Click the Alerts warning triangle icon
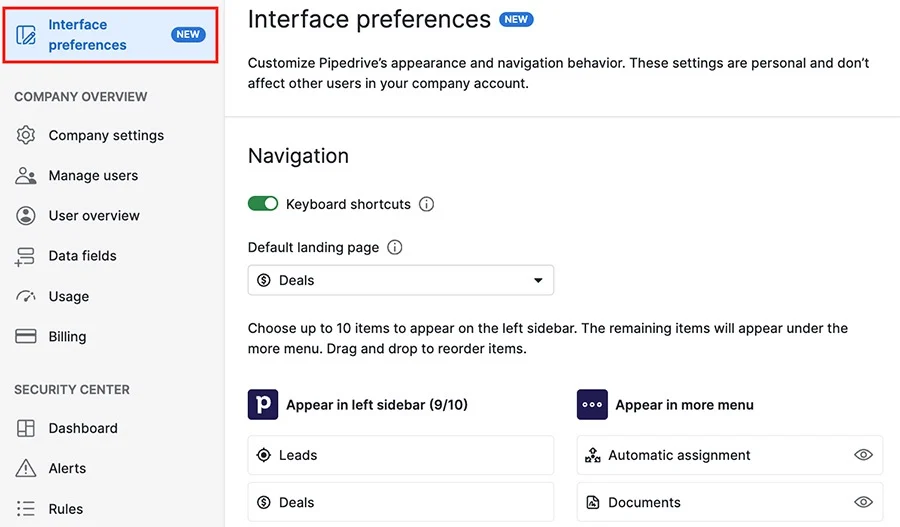The image size is (900, 527). coord(26,468)
